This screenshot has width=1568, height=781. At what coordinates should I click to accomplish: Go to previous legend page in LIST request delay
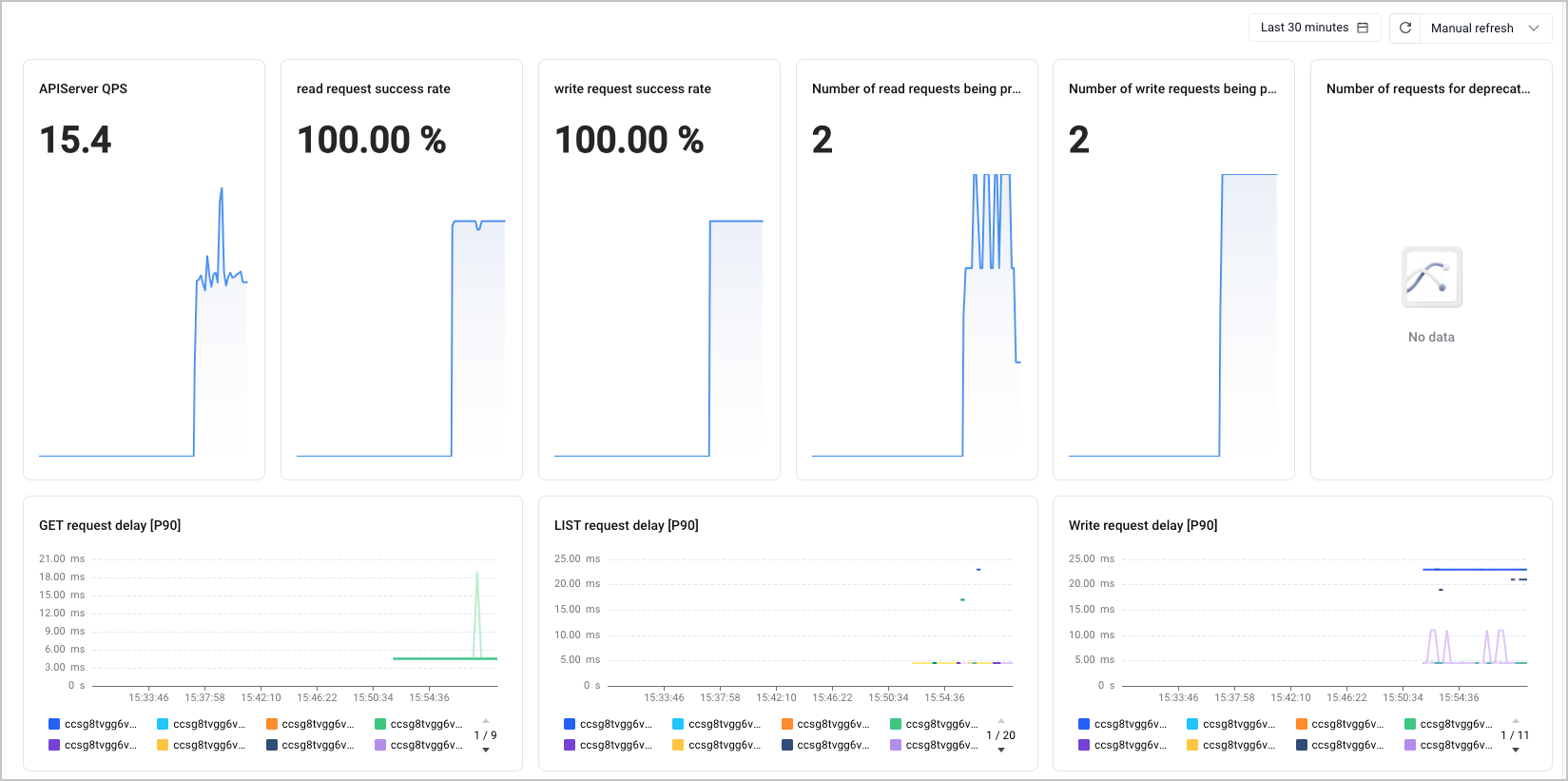coord(1001,720)
